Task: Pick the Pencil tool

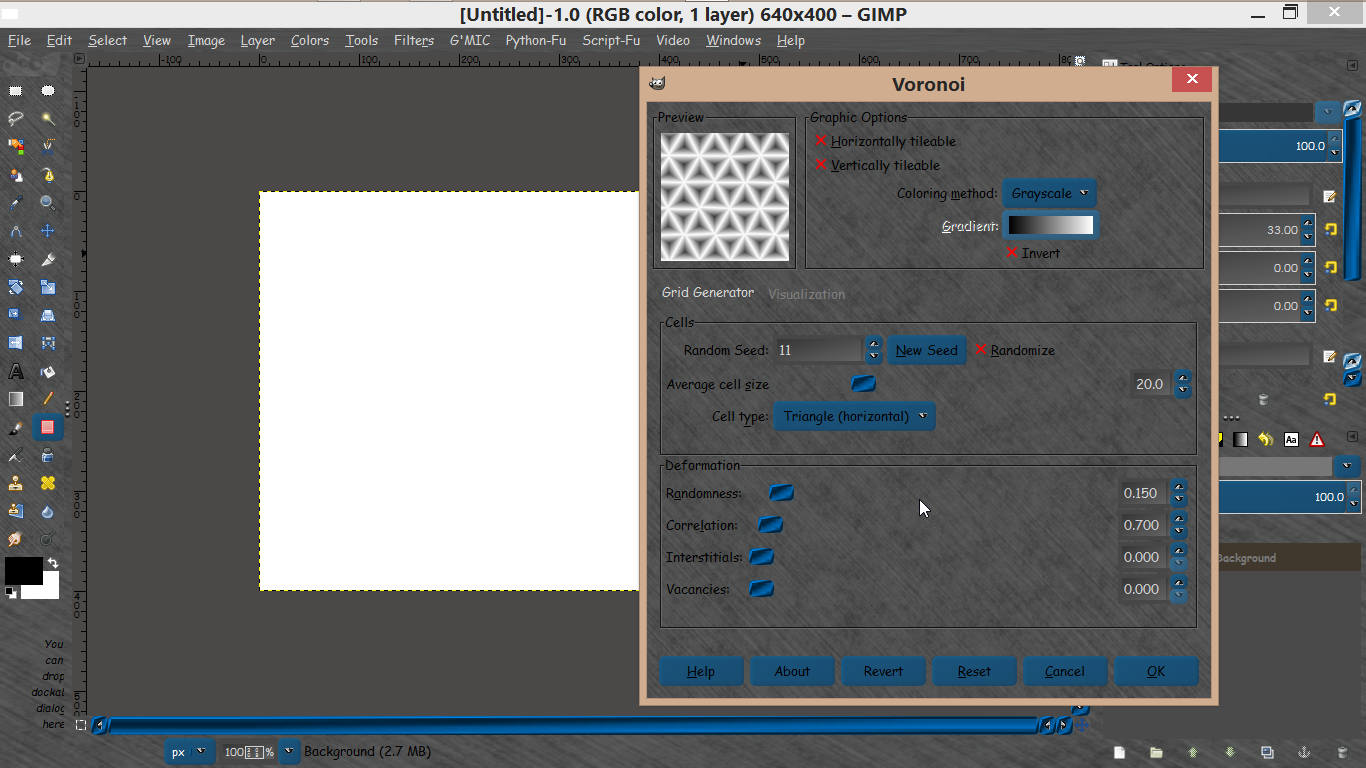Action: click(x=48, y=399)
